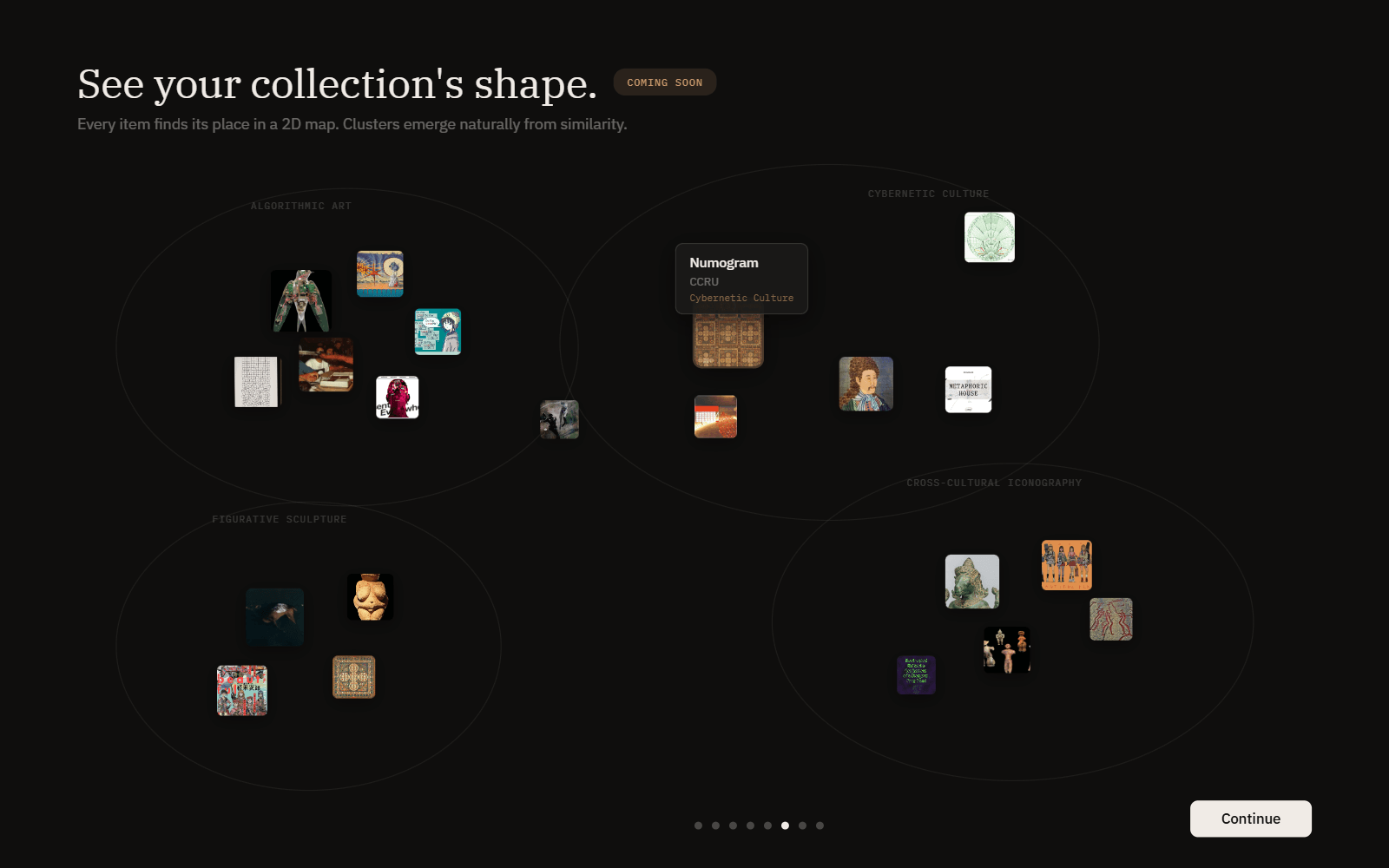Open the ornate brown carpet pattern thumbnail

point(354,677)
